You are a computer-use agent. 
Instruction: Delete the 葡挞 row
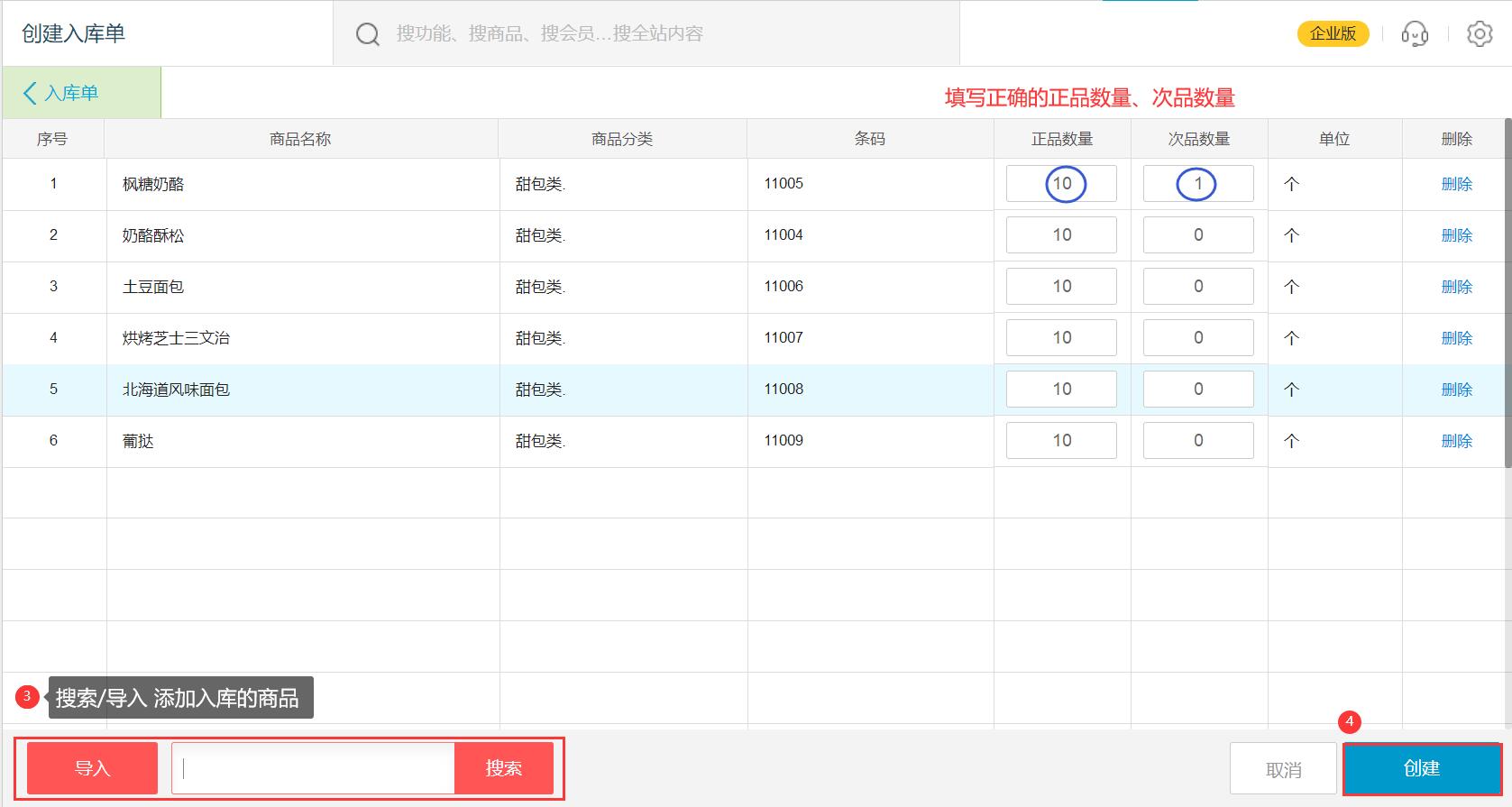[1456, 441]
